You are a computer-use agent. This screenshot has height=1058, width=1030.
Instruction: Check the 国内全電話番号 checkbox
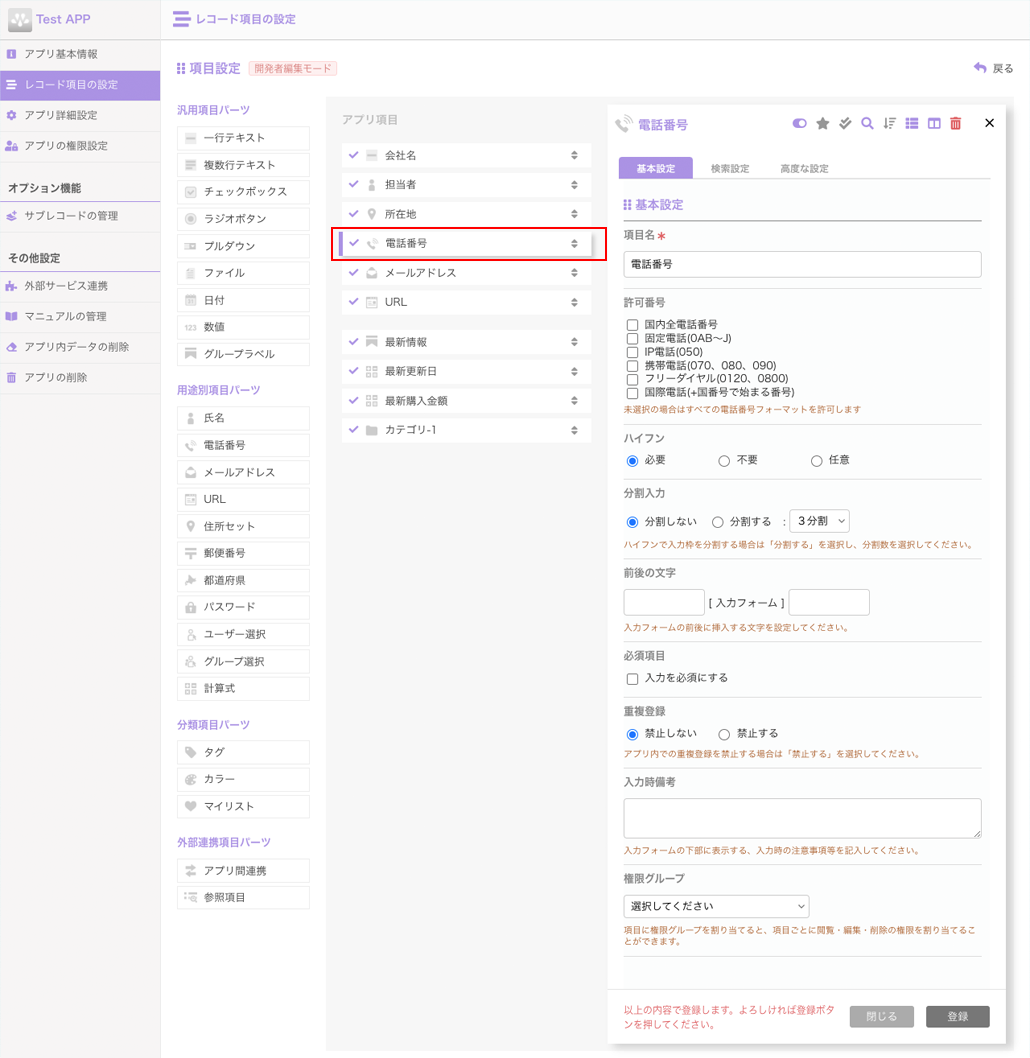pos(632,325)
